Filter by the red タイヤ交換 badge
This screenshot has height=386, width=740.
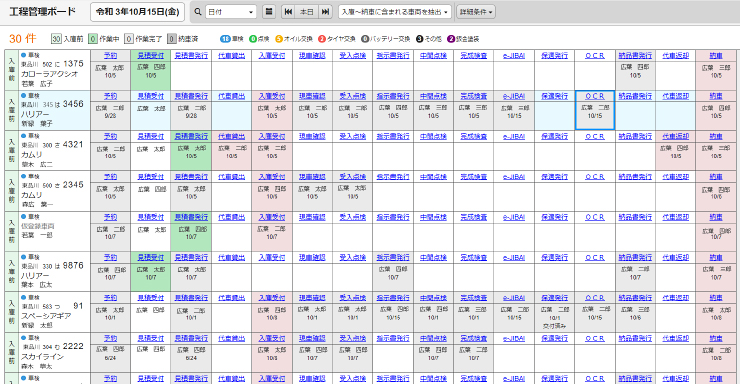[x=337, y=39]
